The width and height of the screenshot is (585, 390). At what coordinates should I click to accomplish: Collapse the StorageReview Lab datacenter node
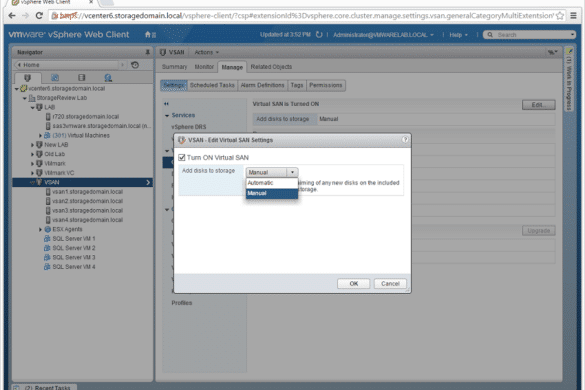25,98
